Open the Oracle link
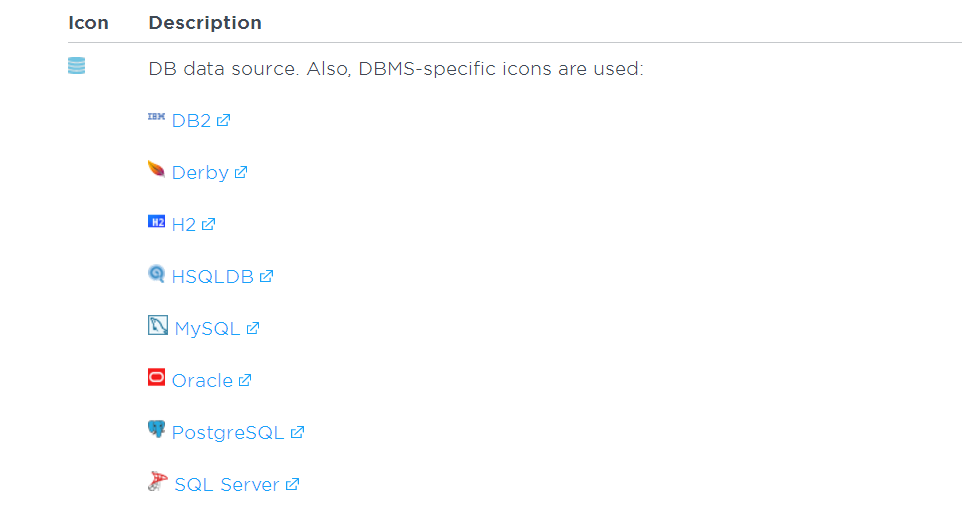963x515 pixels. 202,381
